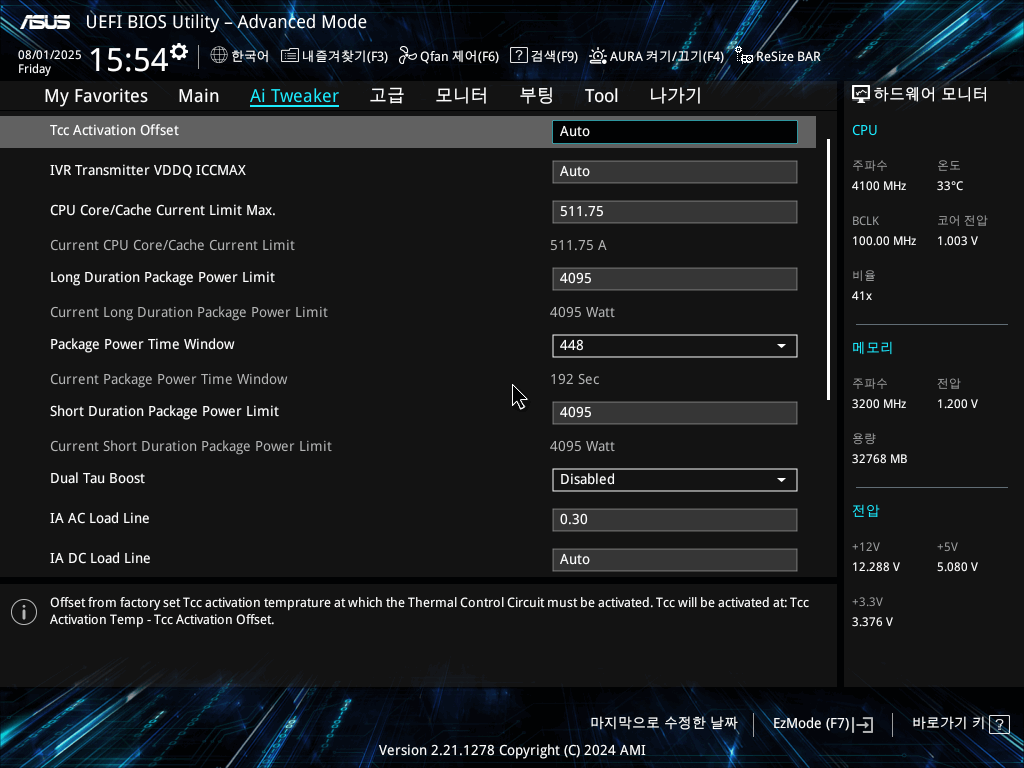Click the 32768 MB memory capacity value
Viewport: 1024px width, 768px height.
tap(880, 459)
